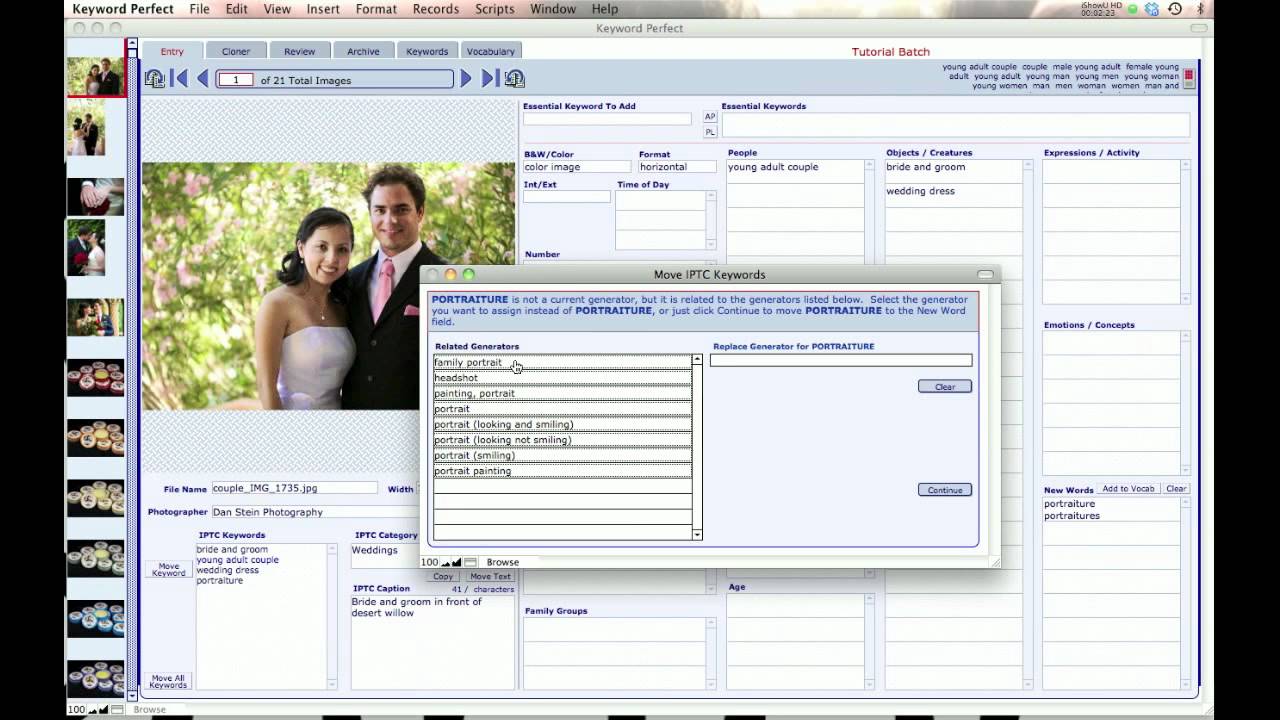Zoom out in main window status bar

coord(94,709)
